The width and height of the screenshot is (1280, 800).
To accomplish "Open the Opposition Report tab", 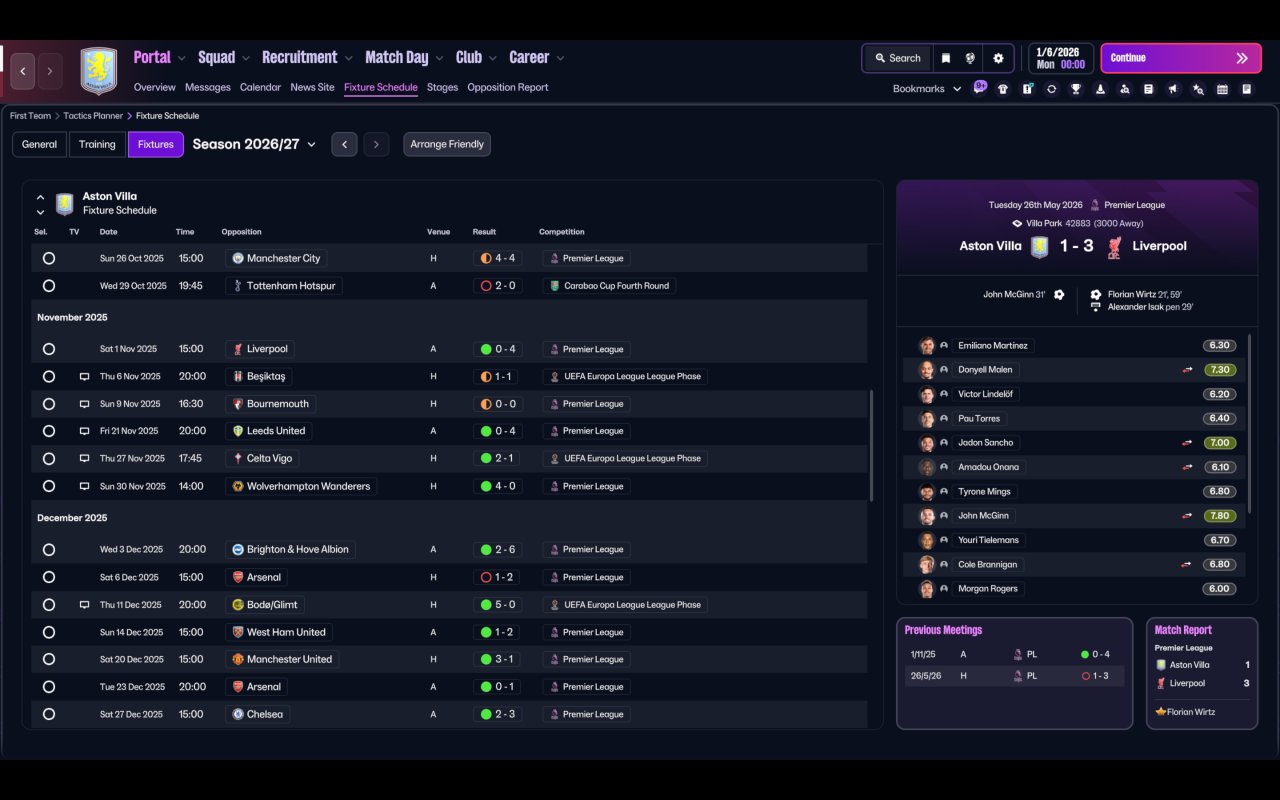I will [508, 87].
